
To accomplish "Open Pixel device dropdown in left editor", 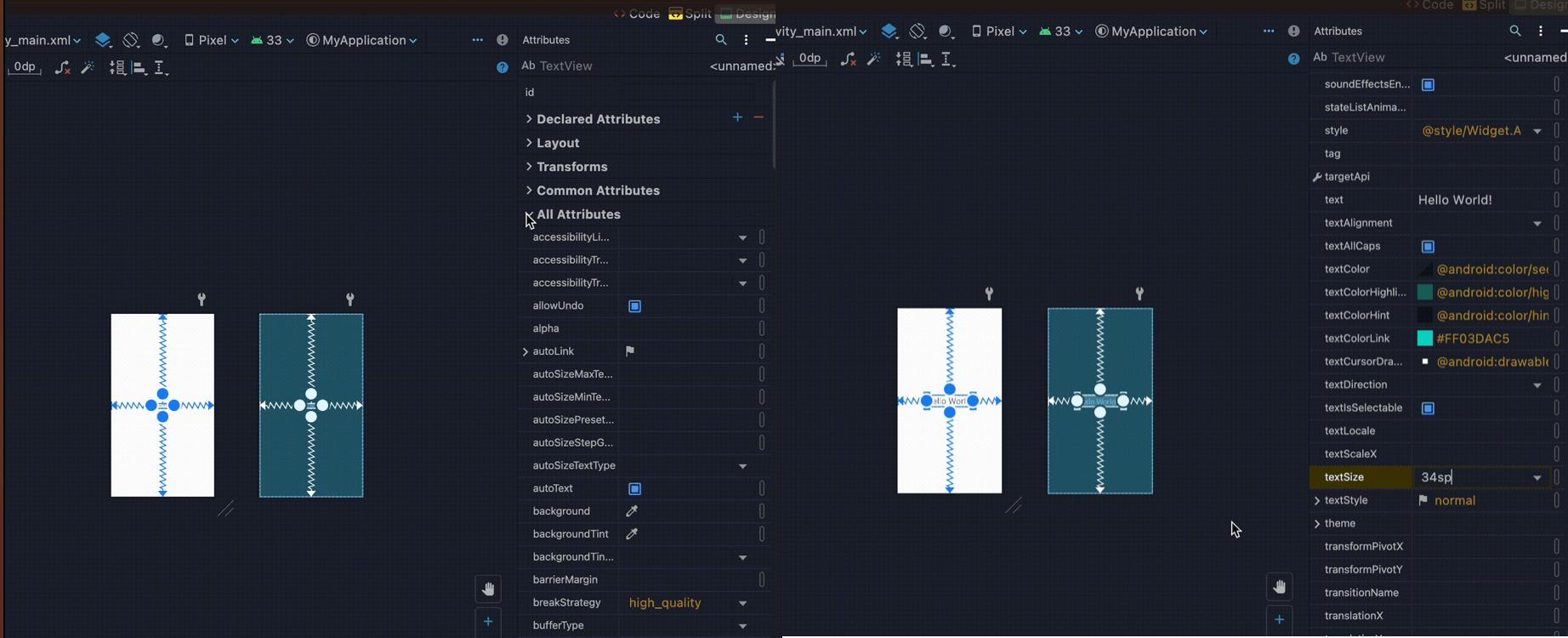I will pos(212,40).
